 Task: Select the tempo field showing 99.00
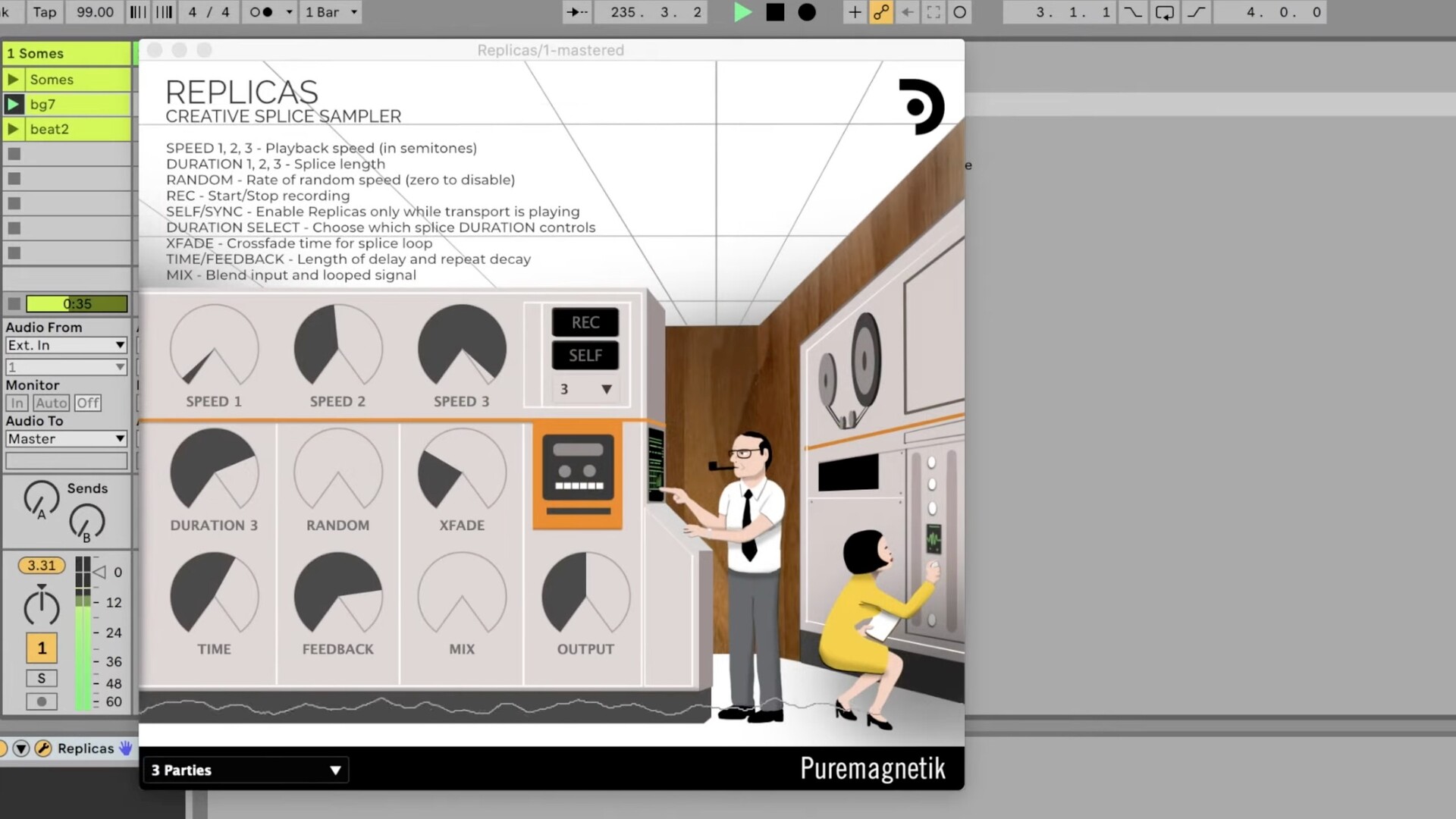click(95, 12)
